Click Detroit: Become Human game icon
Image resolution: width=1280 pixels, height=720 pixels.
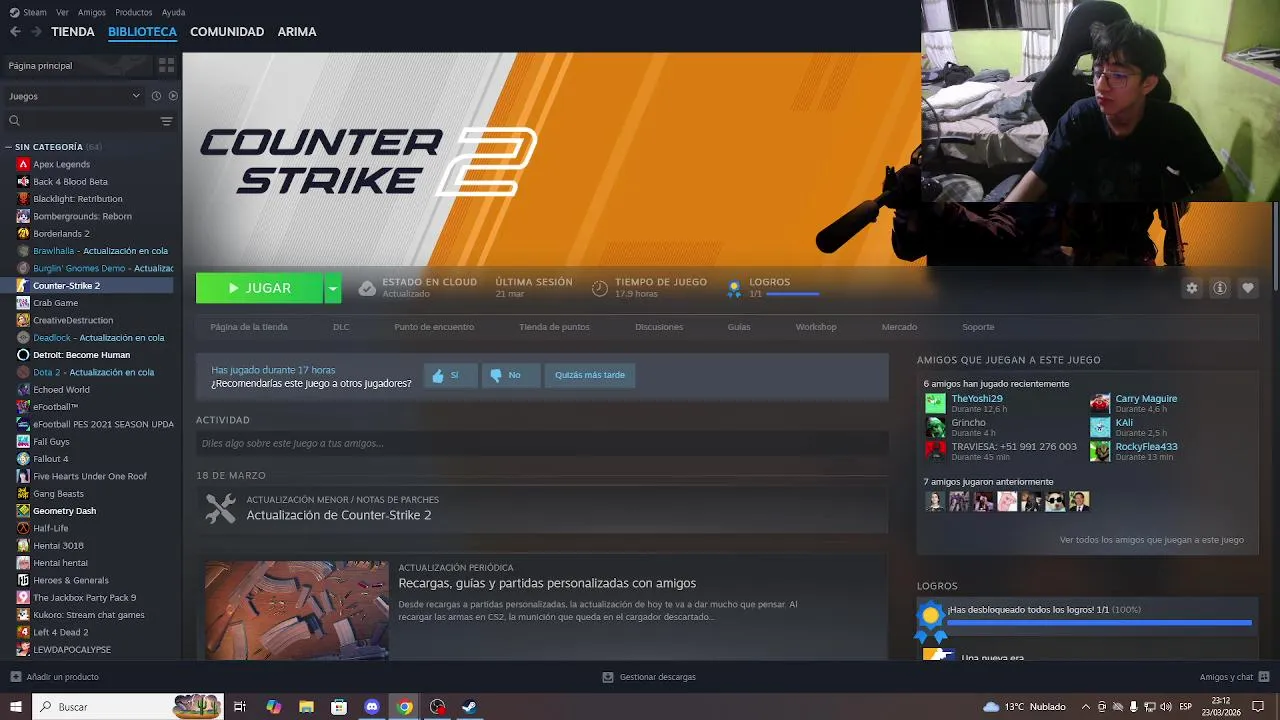(x=23, y=355)
